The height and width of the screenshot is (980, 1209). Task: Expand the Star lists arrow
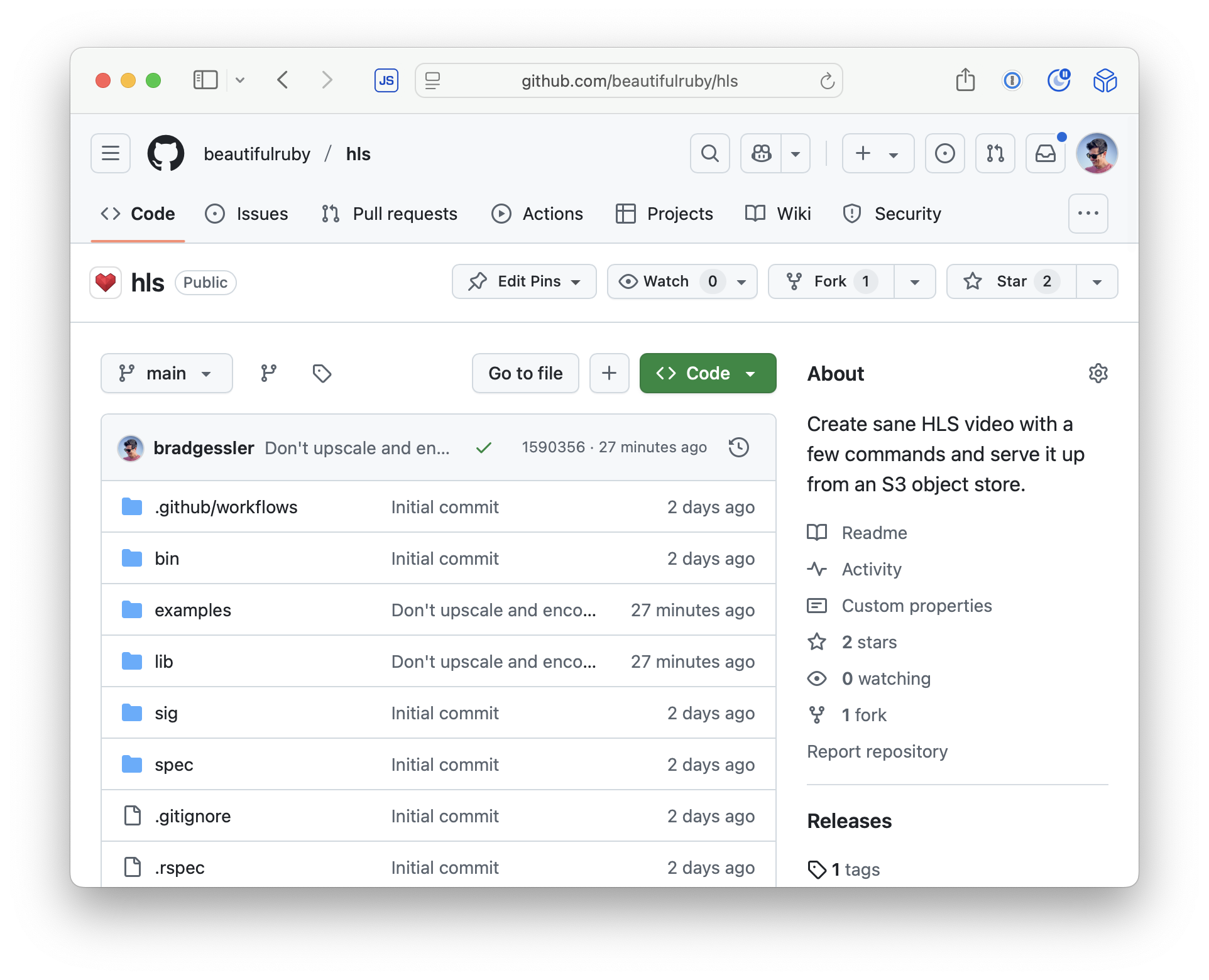tap(1097, 281)
